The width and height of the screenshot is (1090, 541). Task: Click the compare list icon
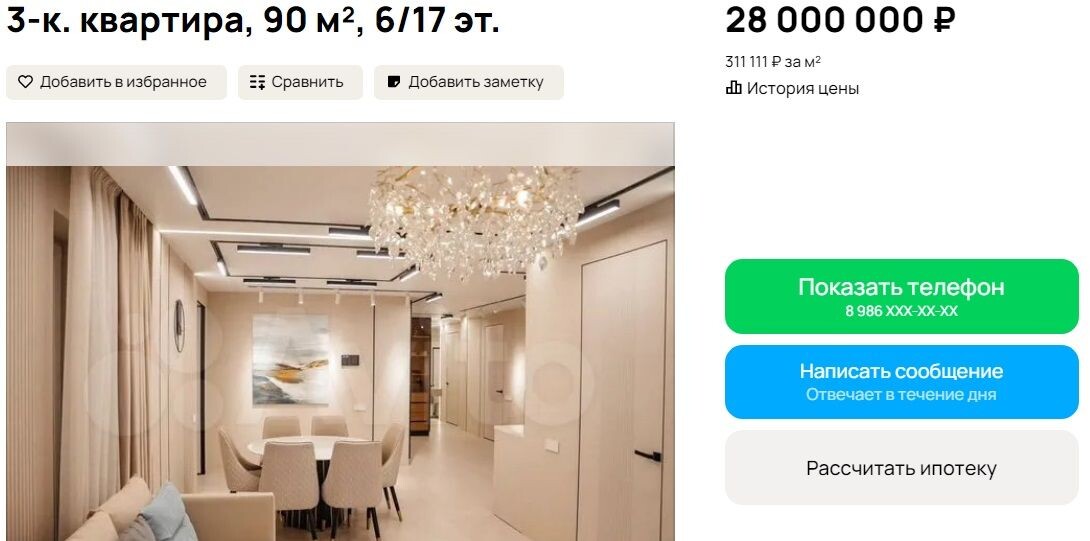tap(257, 82)
